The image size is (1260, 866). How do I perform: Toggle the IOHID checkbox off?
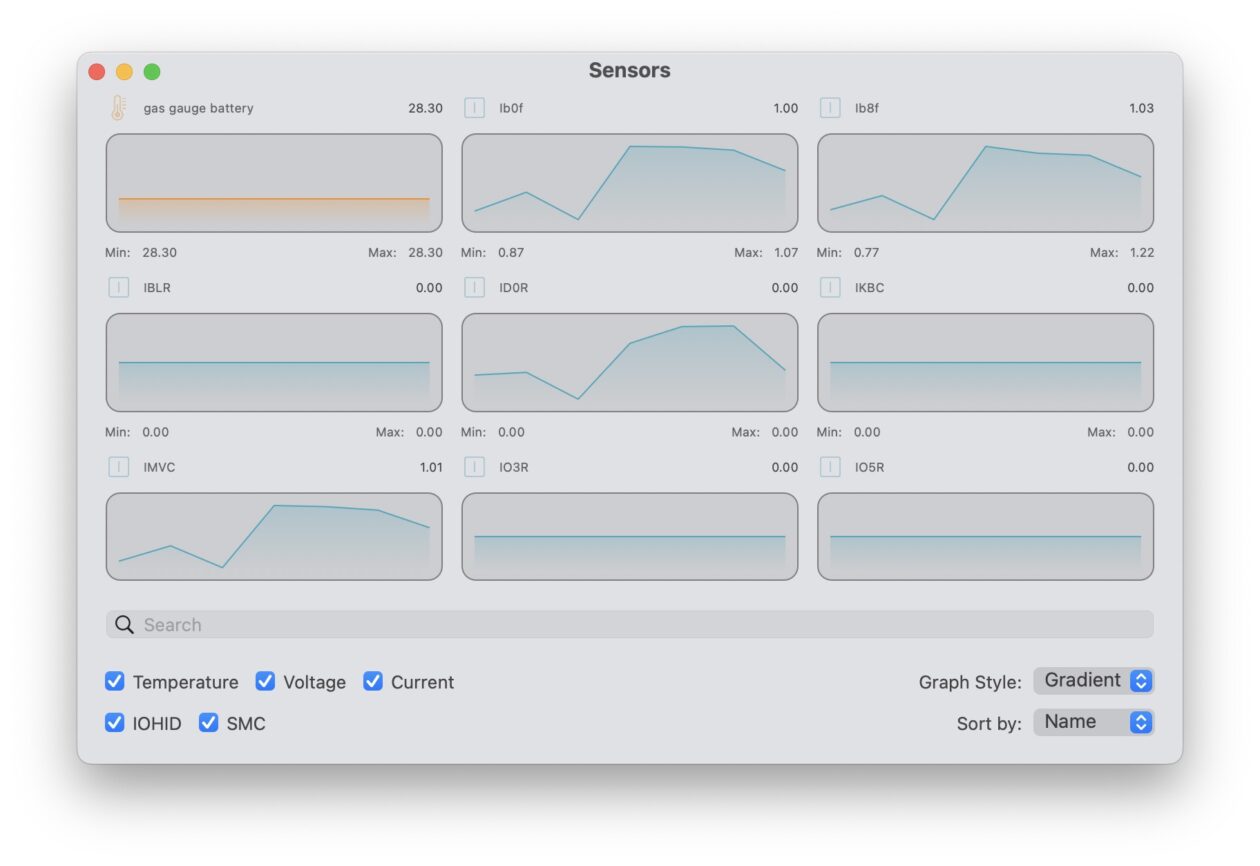pos(114,723)
